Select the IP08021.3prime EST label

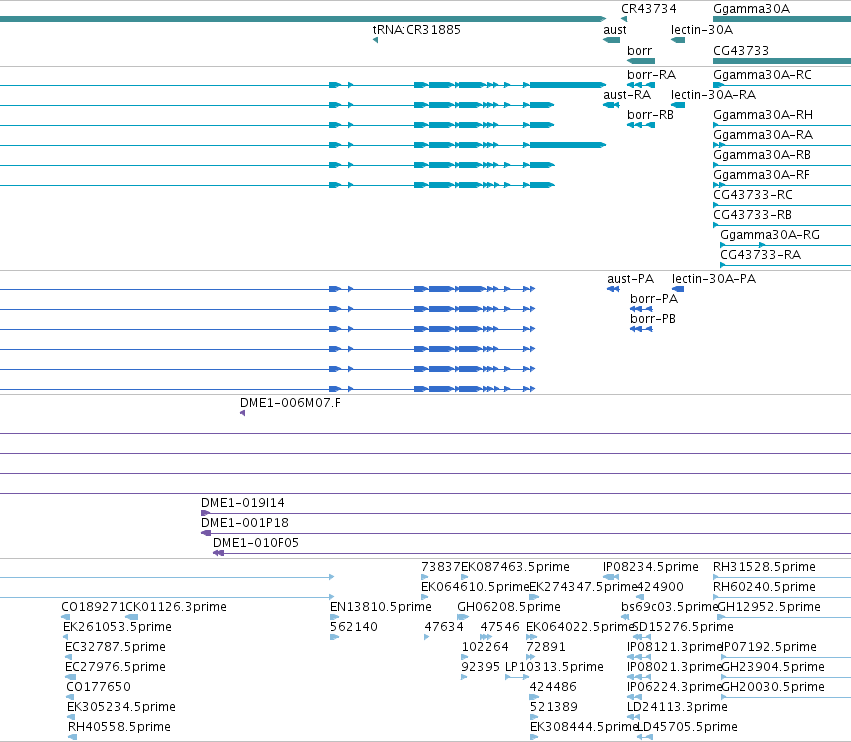674,668
